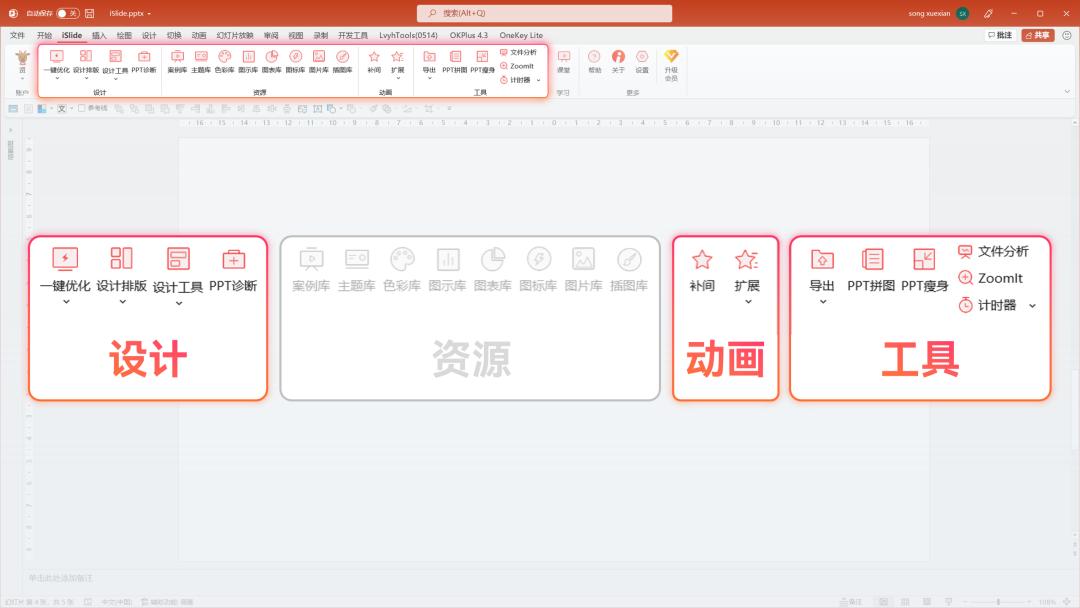Open the 导出 export dropdown
Viewport: 1080px width, 608px height.
point(429,79)
